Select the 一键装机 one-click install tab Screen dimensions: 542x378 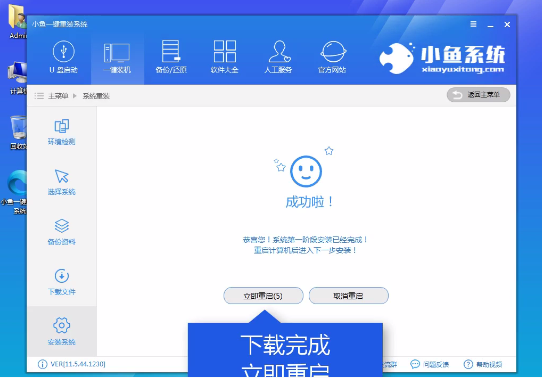coord(117,57)
